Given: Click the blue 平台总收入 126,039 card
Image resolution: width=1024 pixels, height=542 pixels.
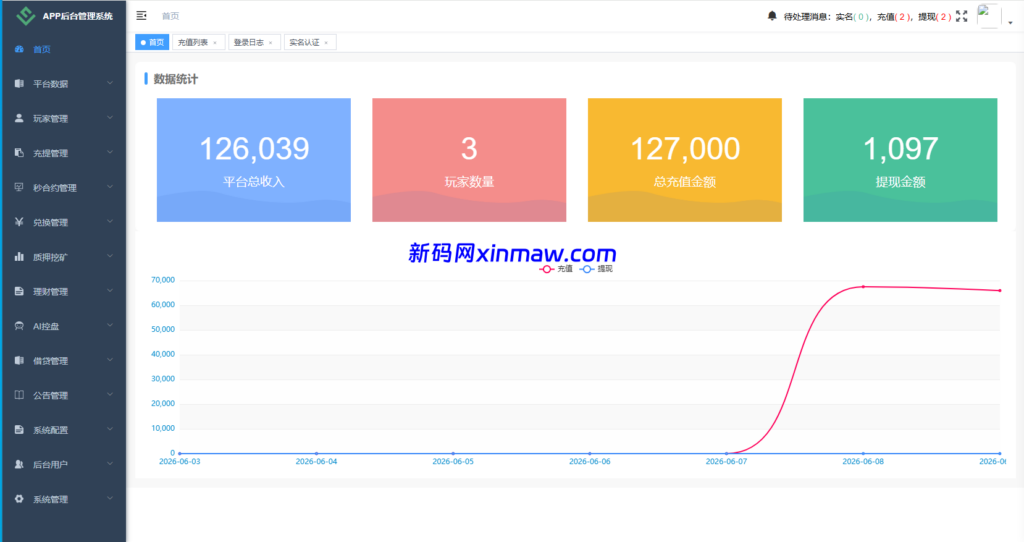Looking at the screenshot, I should (253, 160).
